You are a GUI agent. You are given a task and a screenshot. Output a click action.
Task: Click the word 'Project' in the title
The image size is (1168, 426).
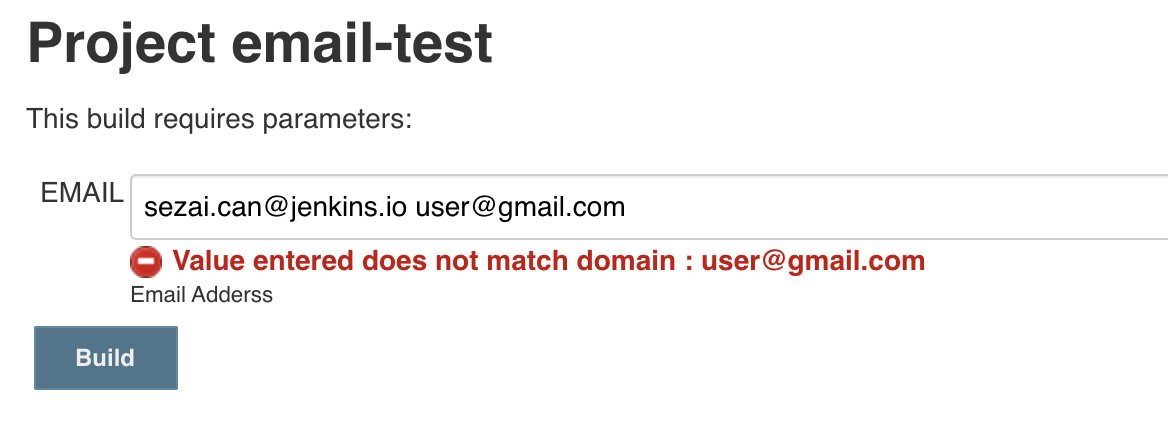tap(121, 43)
